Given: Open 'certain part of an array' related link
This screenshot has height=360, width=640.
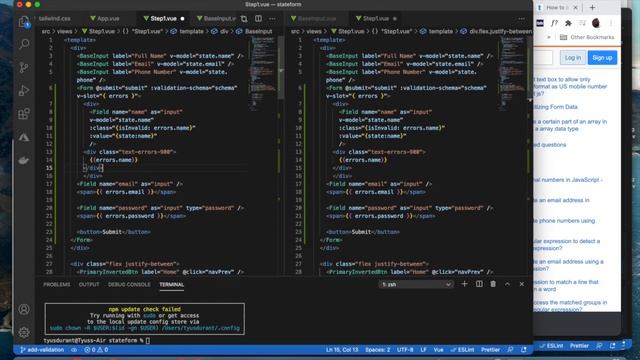Looking at the screenshot, I should 571,125.
